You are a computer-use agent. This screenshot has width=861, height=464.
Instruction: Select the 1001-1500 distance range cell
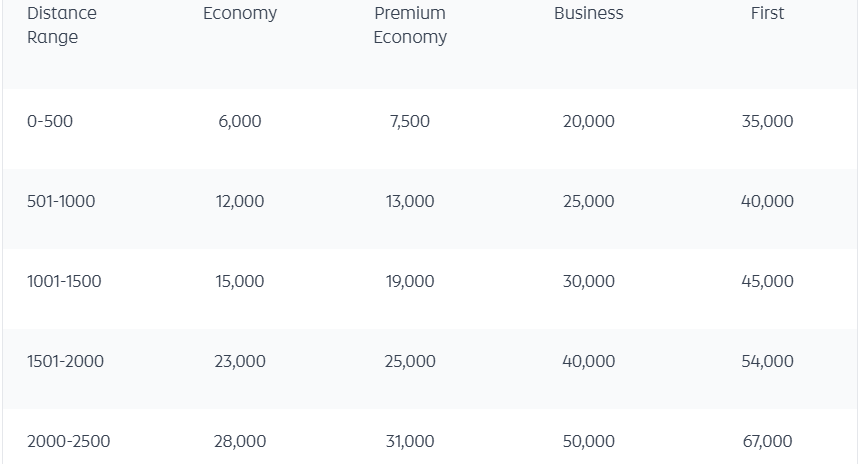tap(64, 281)
